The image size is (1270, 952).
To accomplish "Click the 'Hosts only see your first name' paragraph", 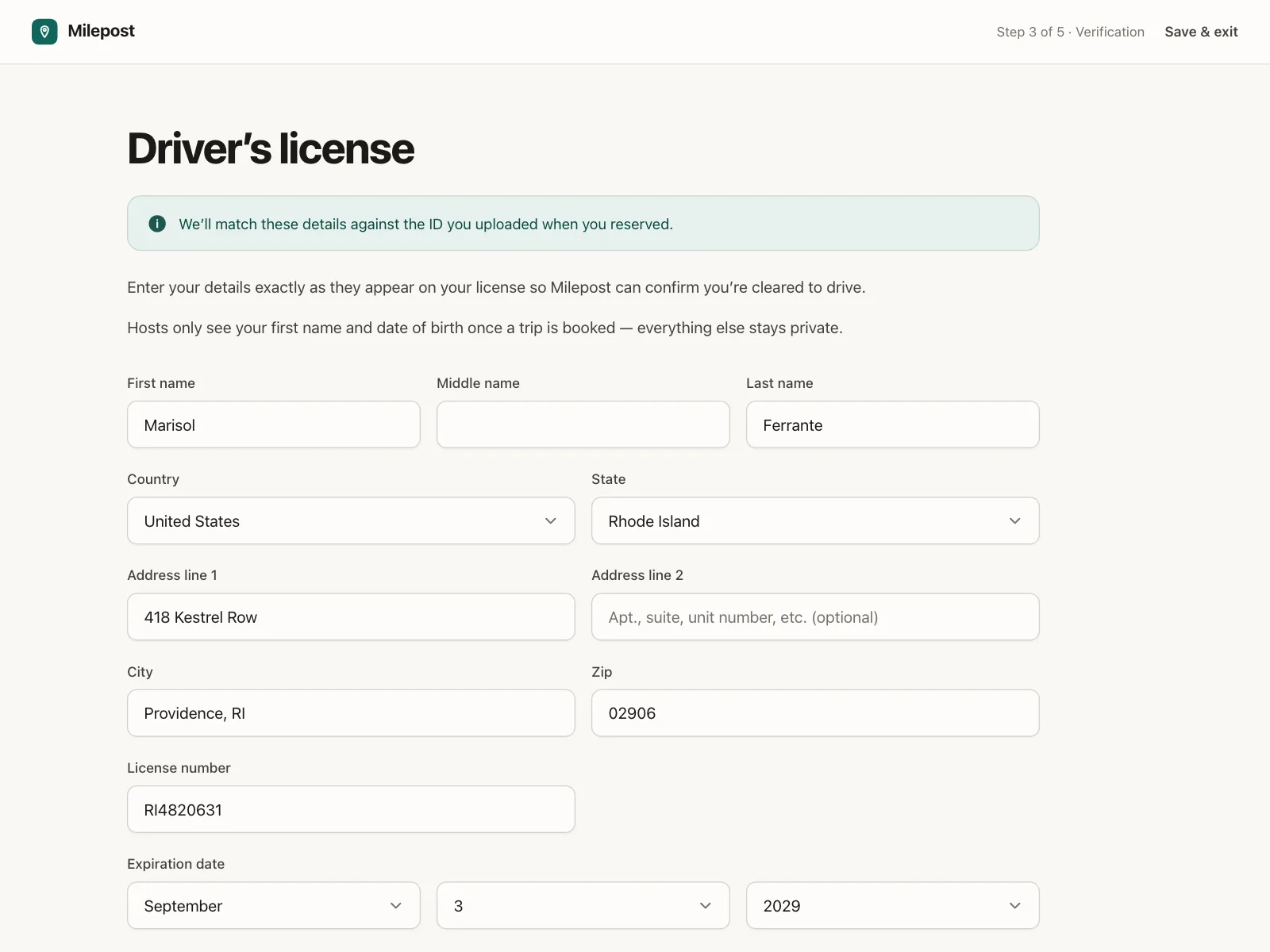I will (x=485, y=328).
